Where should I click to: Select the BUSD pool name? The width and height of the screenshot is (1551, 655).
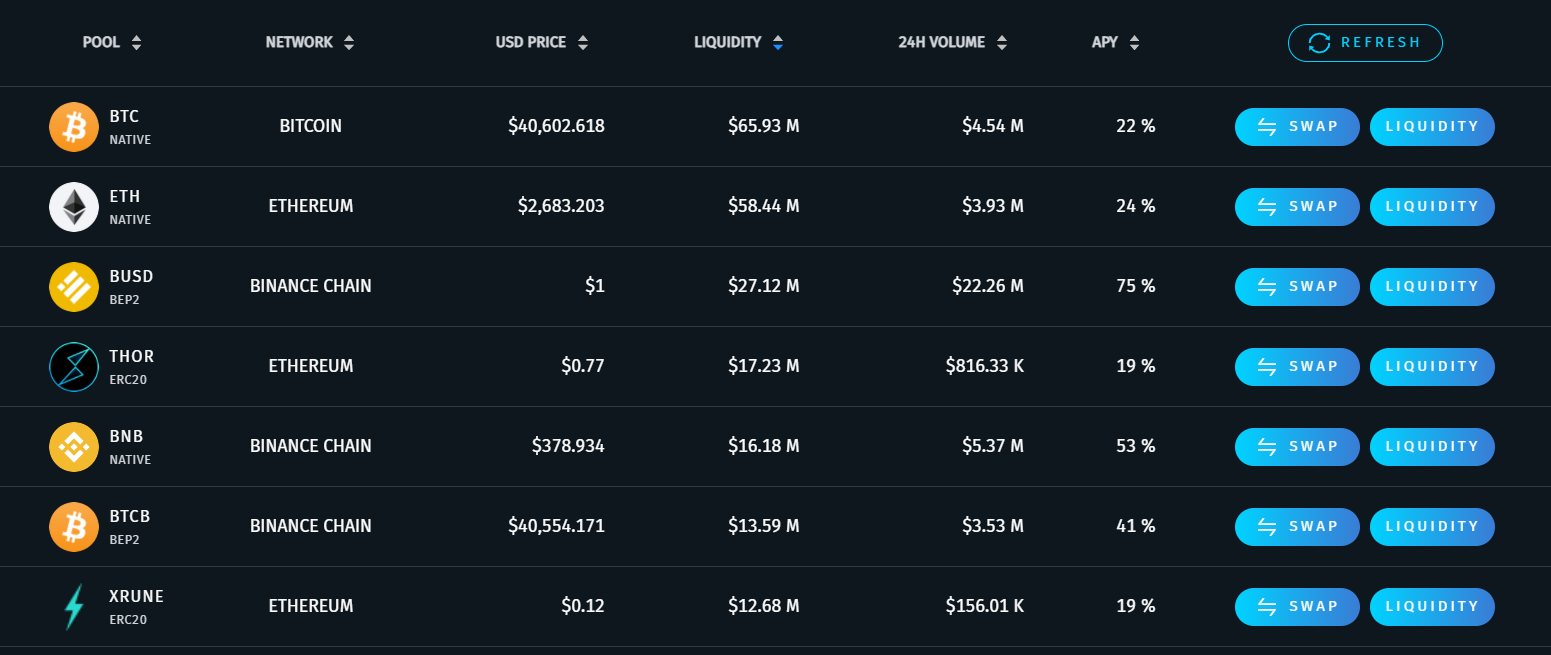[x=131, y=277]
